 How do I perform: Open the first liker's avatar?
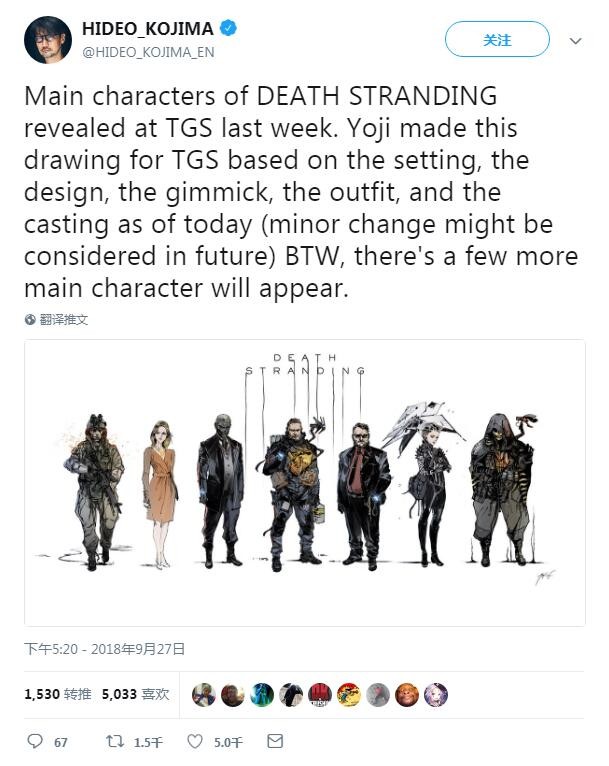(x=204, y=695)
